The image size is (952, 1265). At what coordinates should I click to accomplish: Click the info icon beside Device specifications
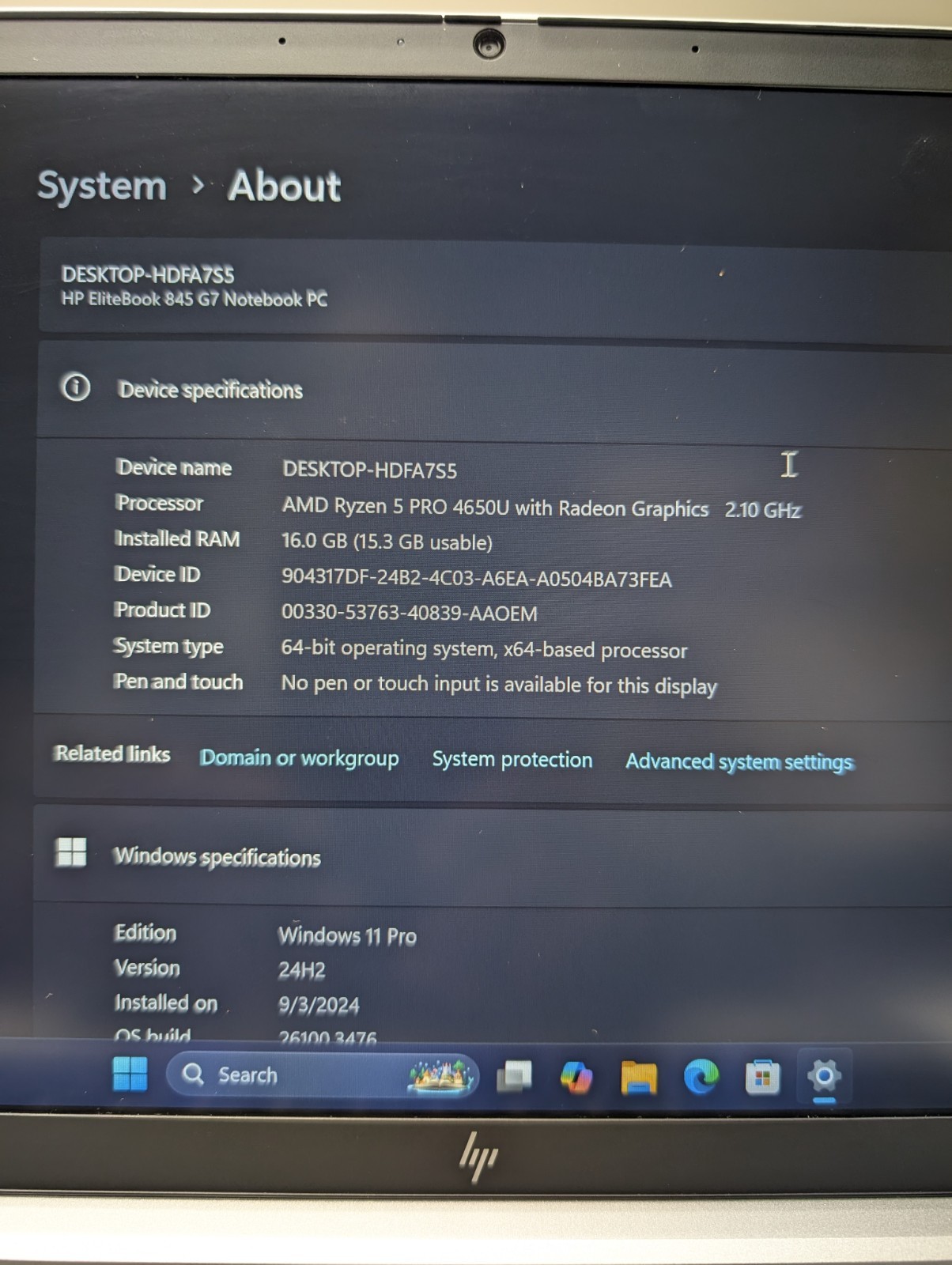pos(76,387)
